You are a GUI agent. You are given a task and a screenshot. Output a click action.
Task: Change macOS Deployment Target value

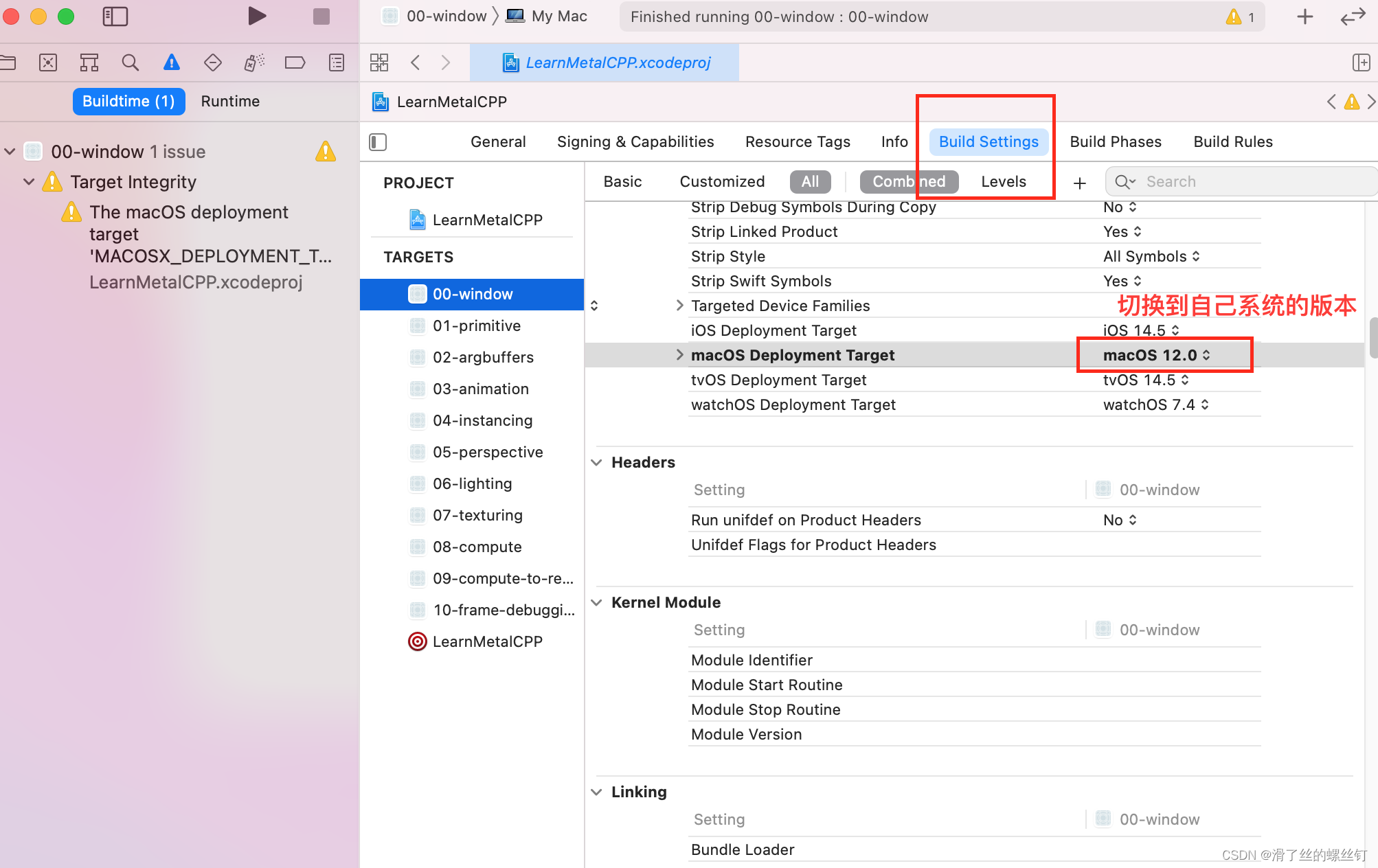[x=1157, y=355]
